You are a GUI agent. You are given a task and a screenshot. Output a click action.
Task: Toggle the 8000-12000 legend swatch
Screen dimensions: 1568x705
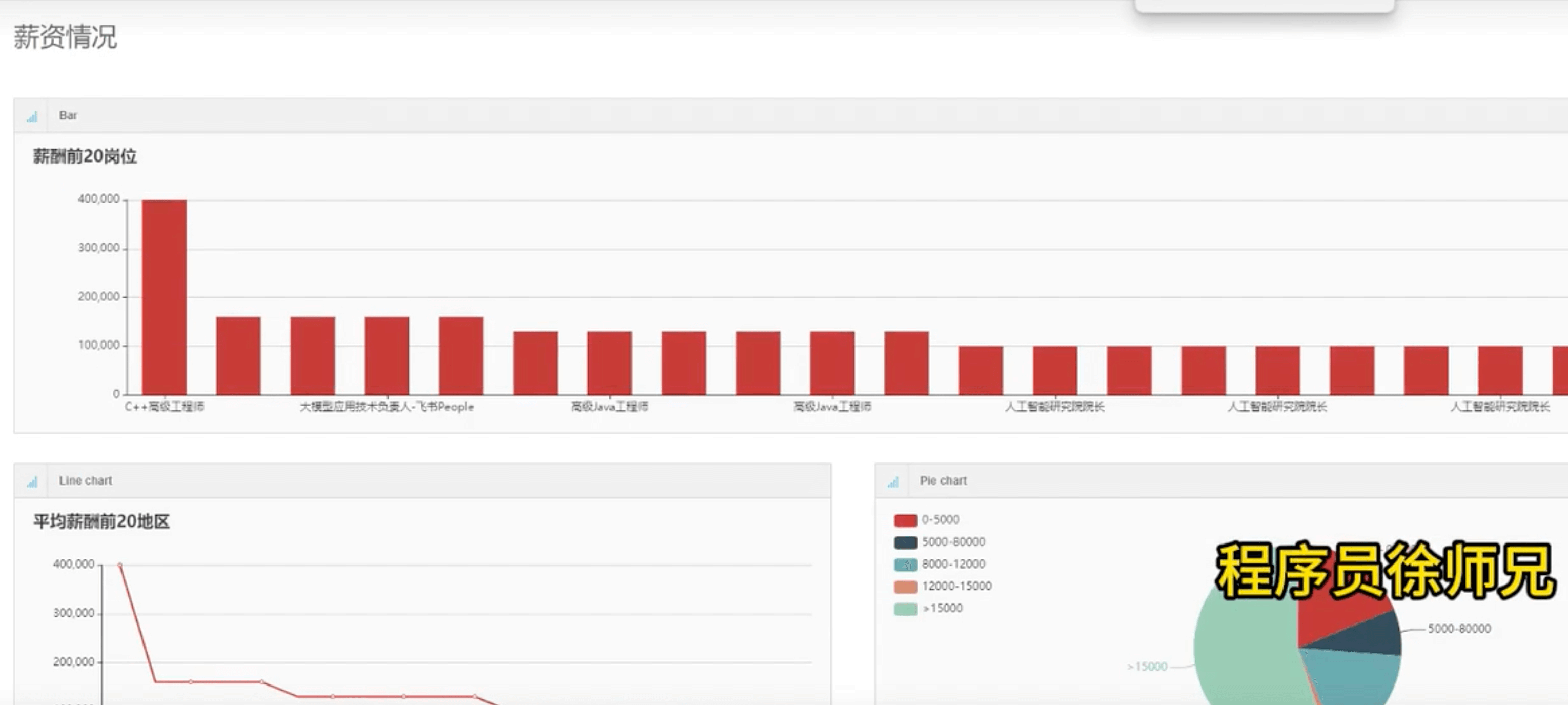point(905,565)
